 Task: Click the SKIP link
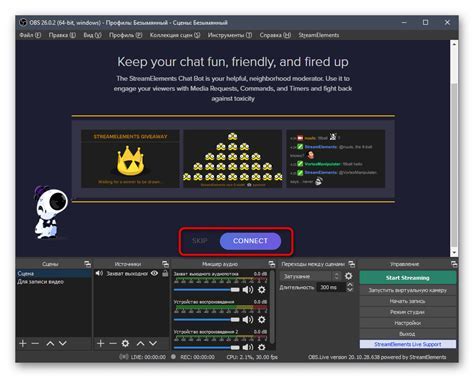(200, 241)
